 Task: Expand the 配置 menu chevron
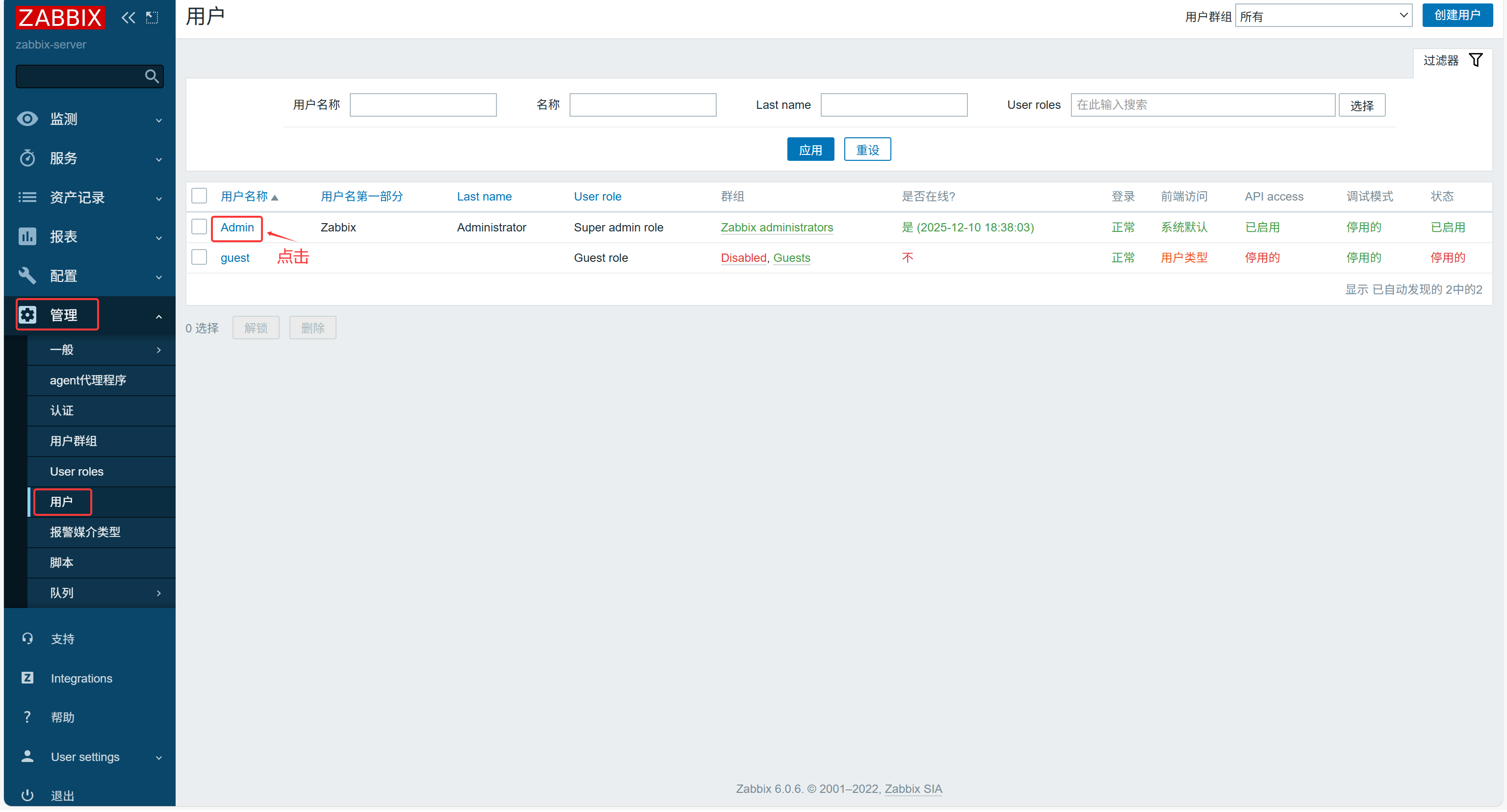[x=158, y=277]
